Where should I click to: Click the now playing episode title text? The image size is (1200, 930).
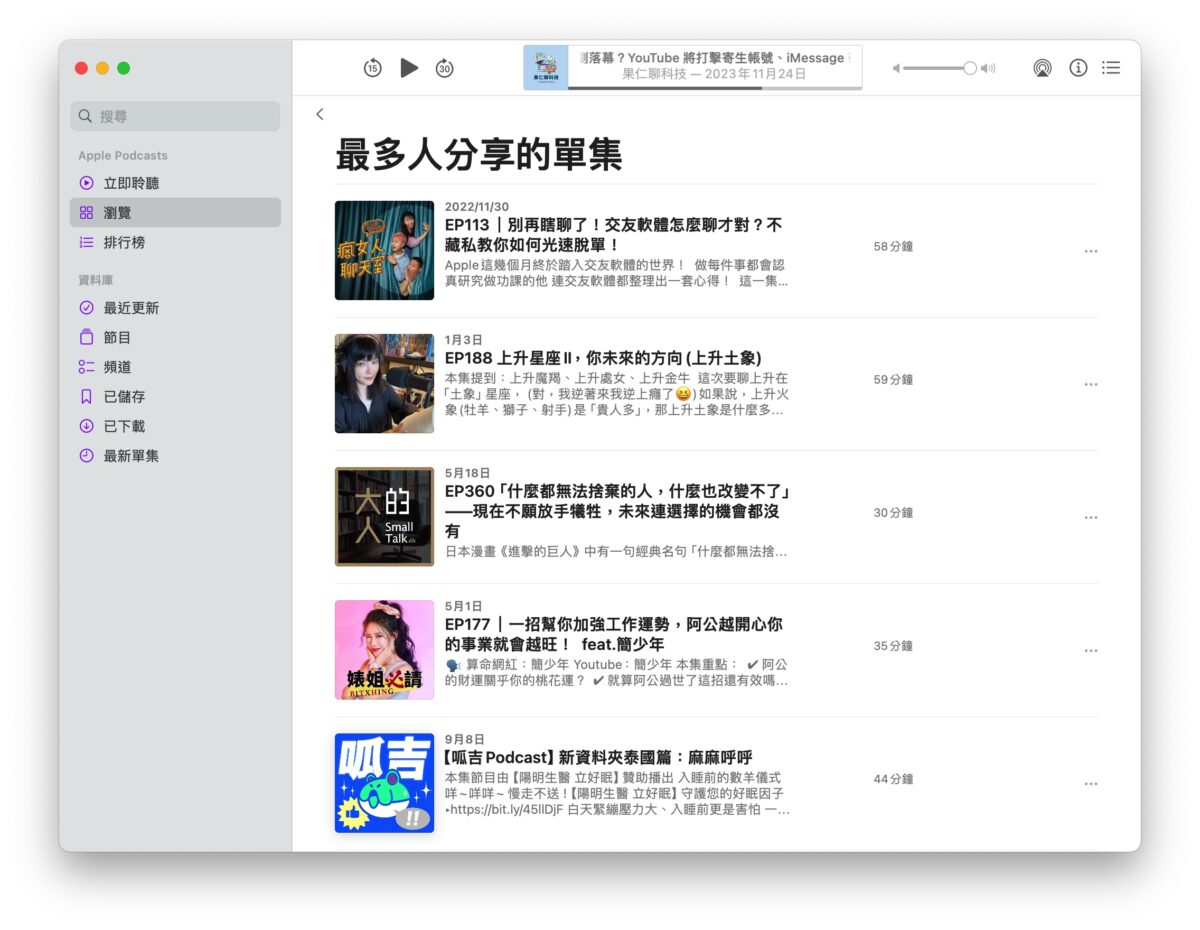(714, 58)
